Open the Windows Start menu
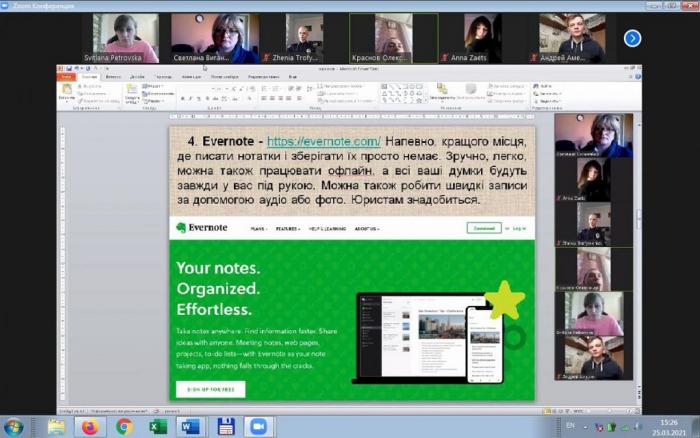700x438 pixels. (14, 426)
